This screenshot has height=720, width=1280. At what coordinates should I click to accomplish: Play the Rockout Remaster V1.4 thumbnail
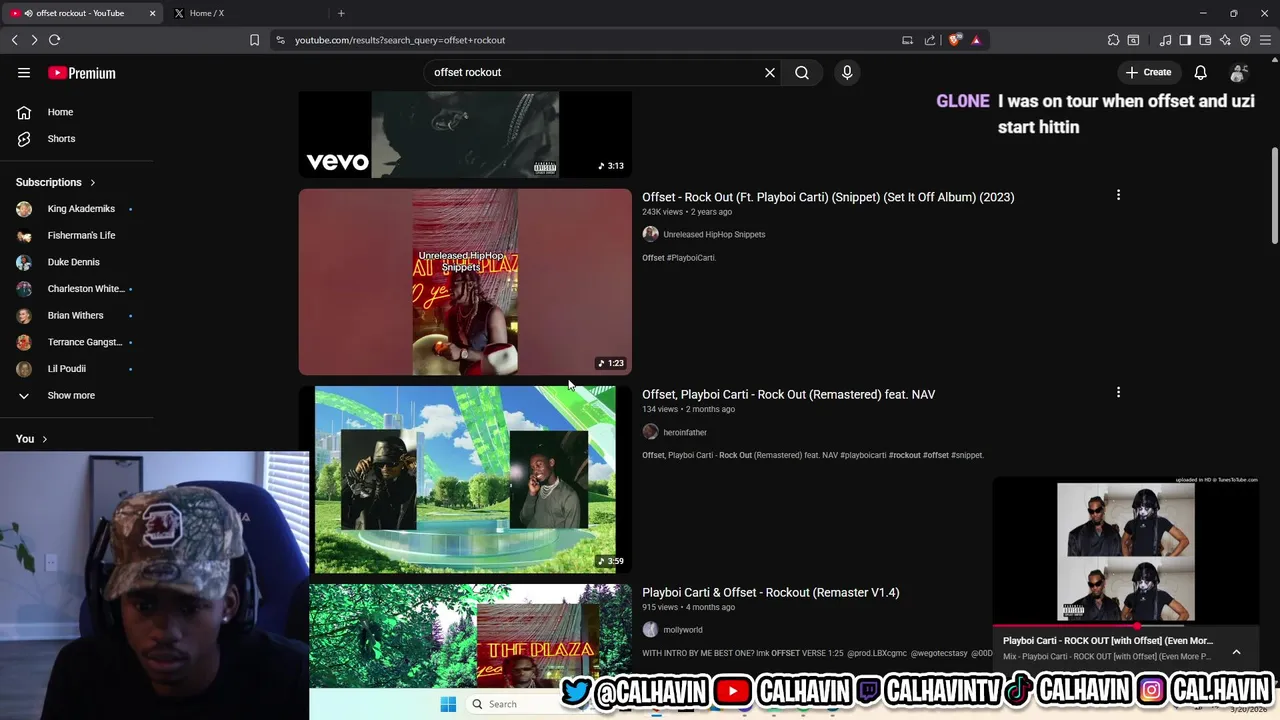coord(470,636)
